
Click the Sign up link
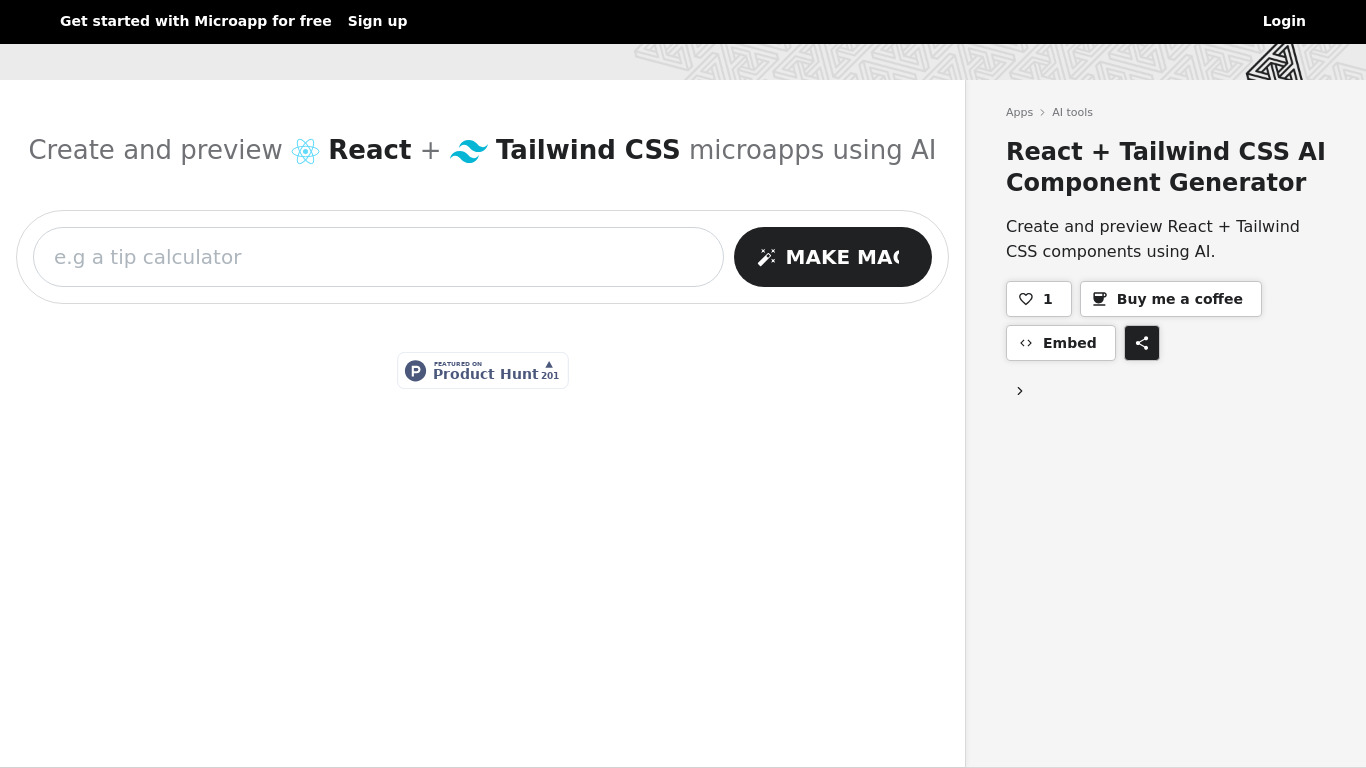pos(377,21)
